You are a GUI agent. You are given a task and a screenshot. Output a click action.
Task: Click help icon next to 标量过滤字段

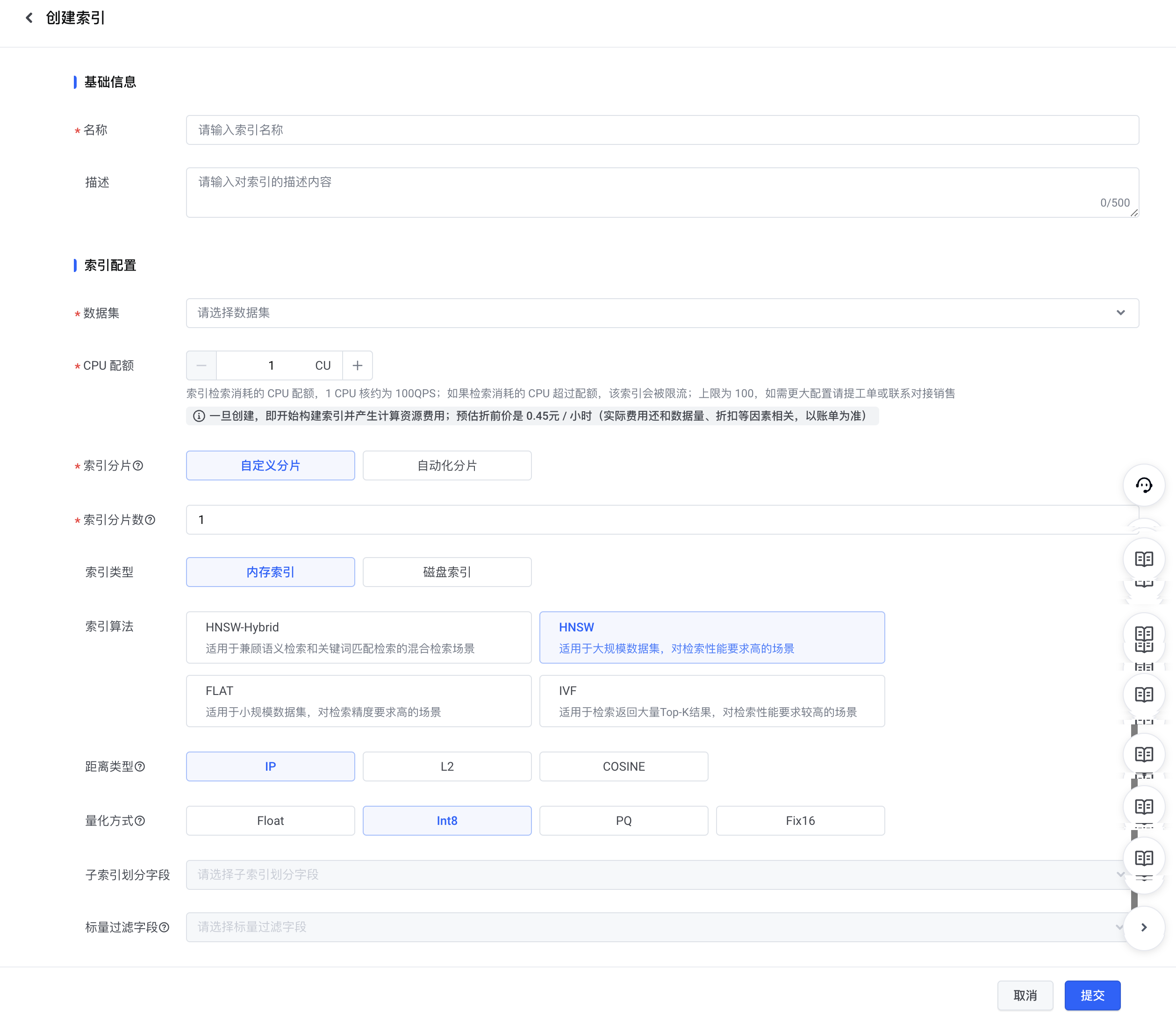(164, 927)
